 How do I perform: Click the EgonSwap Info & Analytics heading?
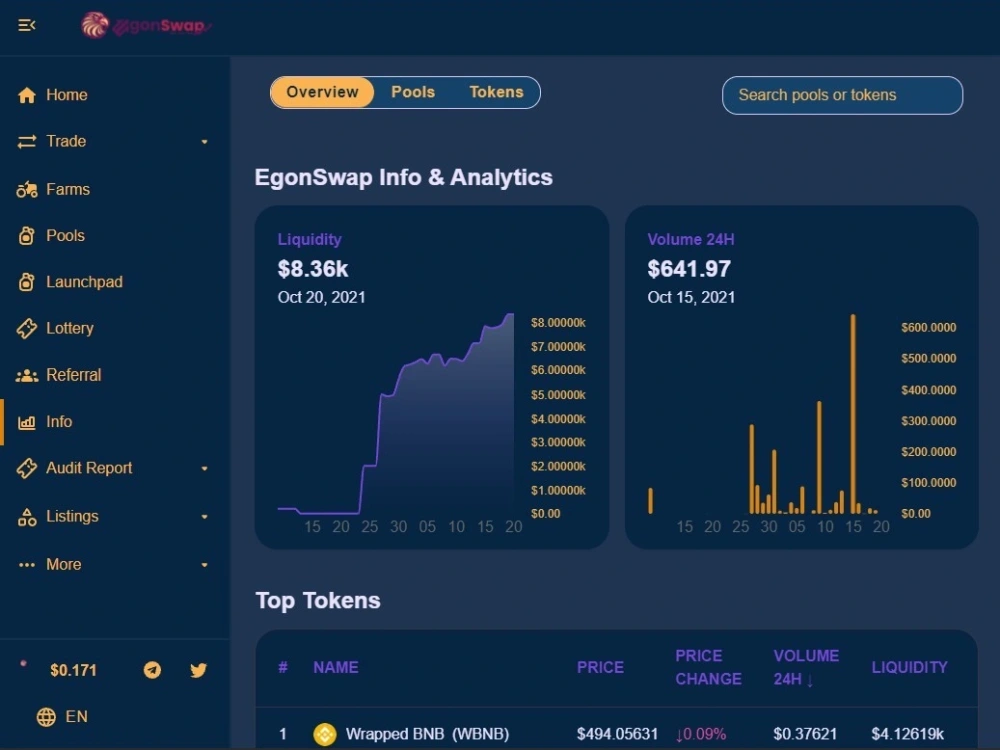[404, 177]
